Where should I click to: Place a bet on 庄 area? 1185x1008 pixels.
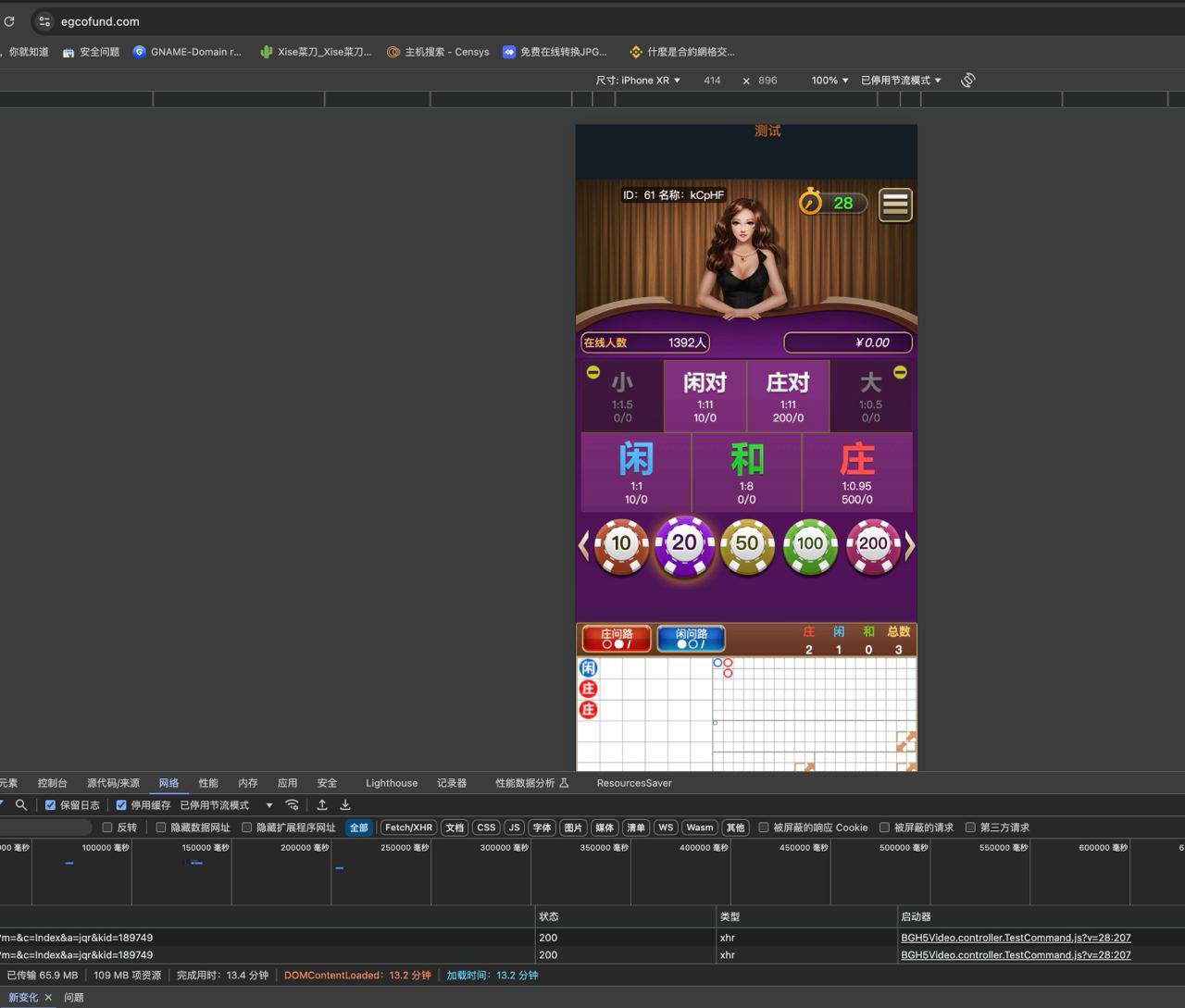click(x=856, y=472)
